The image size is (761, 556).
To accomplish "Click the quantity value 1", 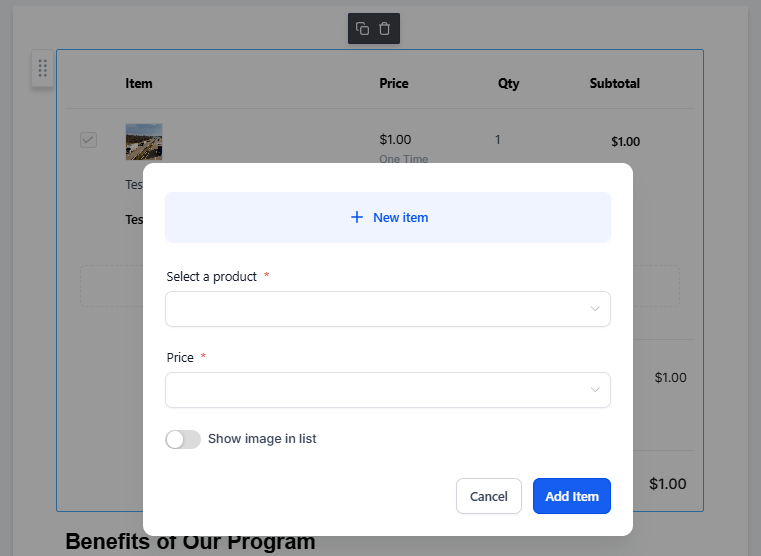I will tap(497, 140).
